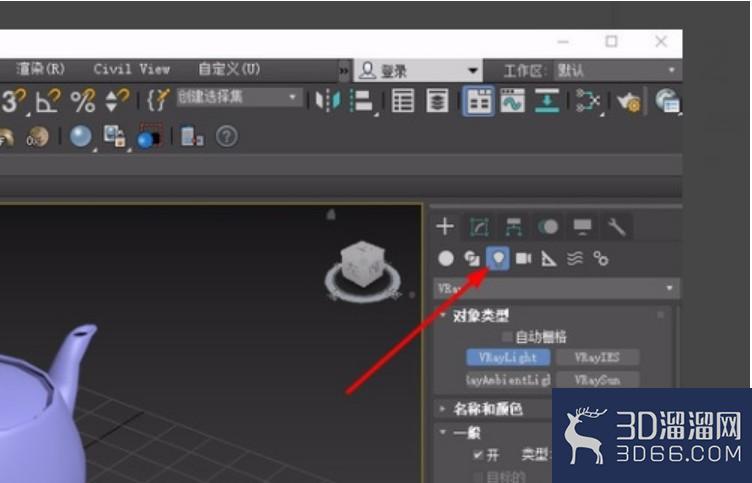Viewport: 752px width, 483px height.
Task: Select the Systems gears icon
Action: click(x=600, y=259)
